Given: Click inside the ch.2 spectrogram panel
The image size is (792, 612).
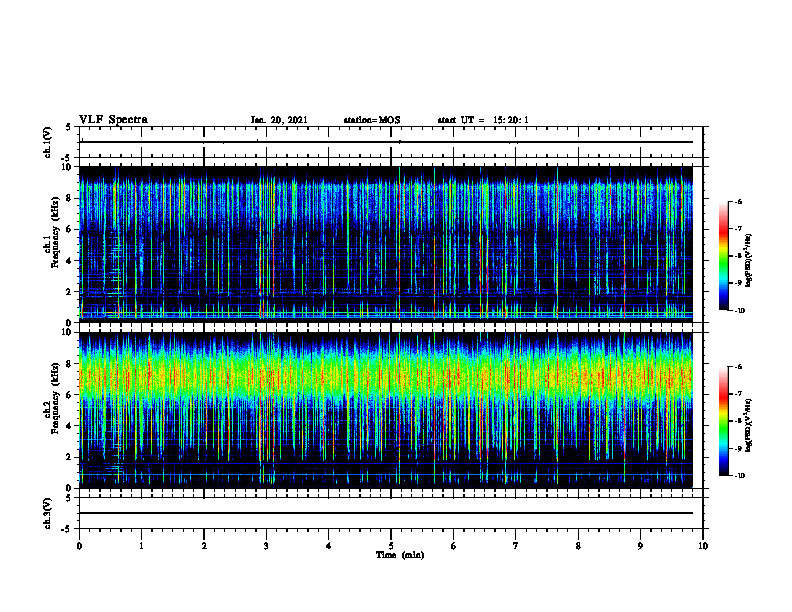Looking at the screenshot, I should (386, 410).
